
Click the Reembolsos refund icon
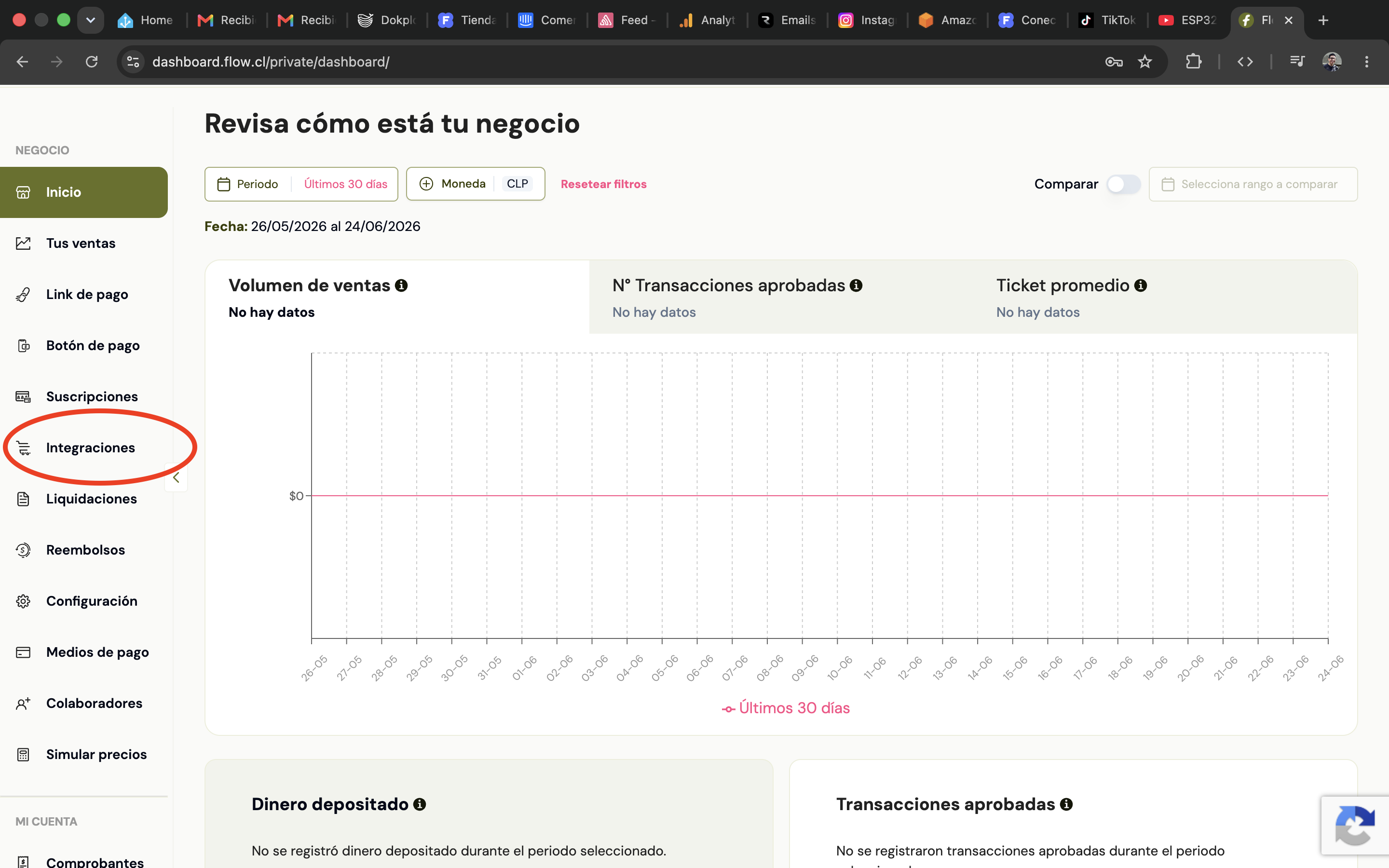click(x=23, y=550)
